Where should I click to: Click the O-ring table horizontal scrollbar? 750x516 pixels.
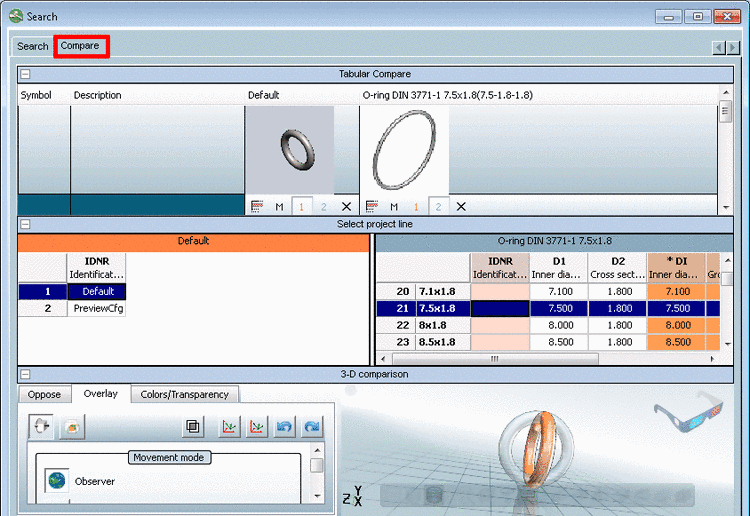coord(495,359)
